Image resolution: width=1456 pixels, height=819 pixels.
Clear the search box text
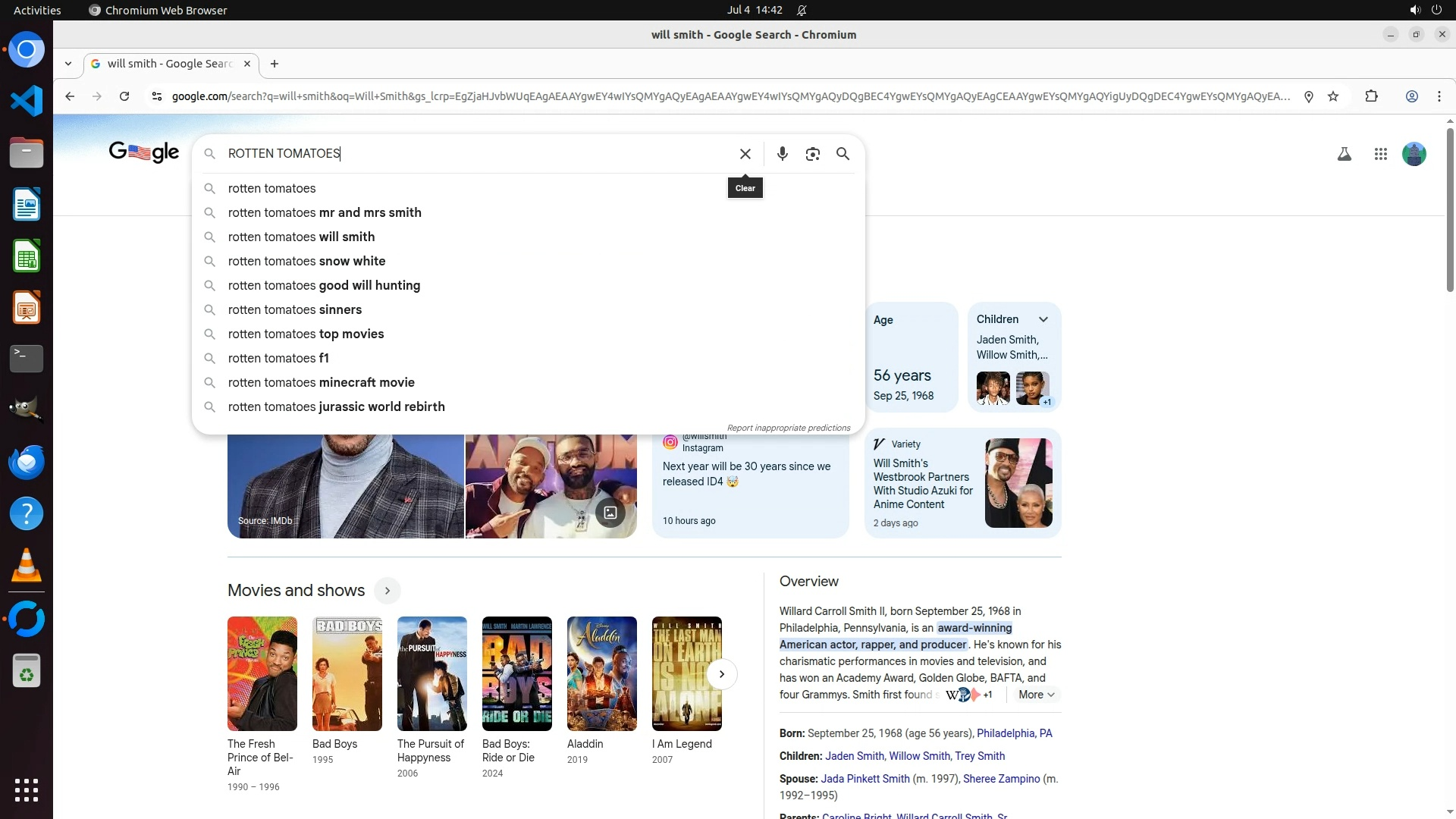click(745, 154)
